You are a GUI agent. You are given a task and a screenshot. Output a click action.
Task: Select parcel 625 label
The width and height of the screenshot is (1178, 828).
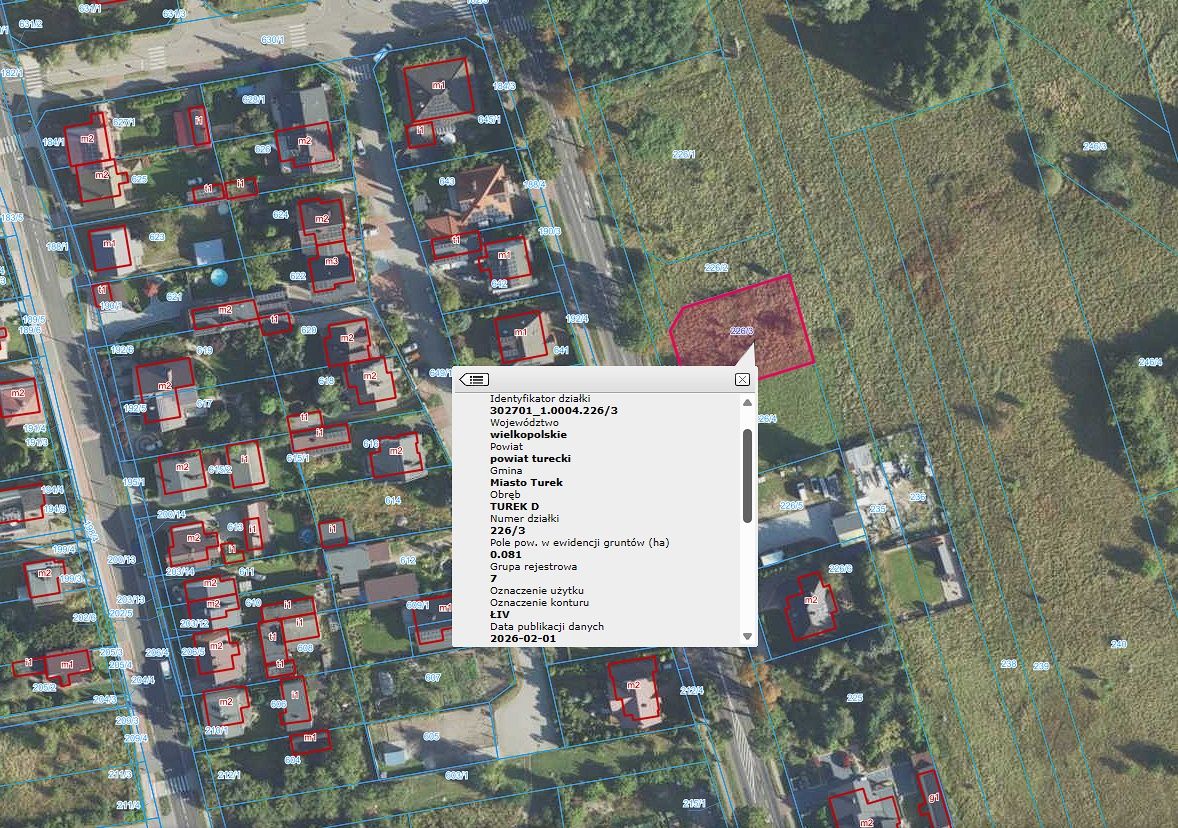[x=139, y=180]
